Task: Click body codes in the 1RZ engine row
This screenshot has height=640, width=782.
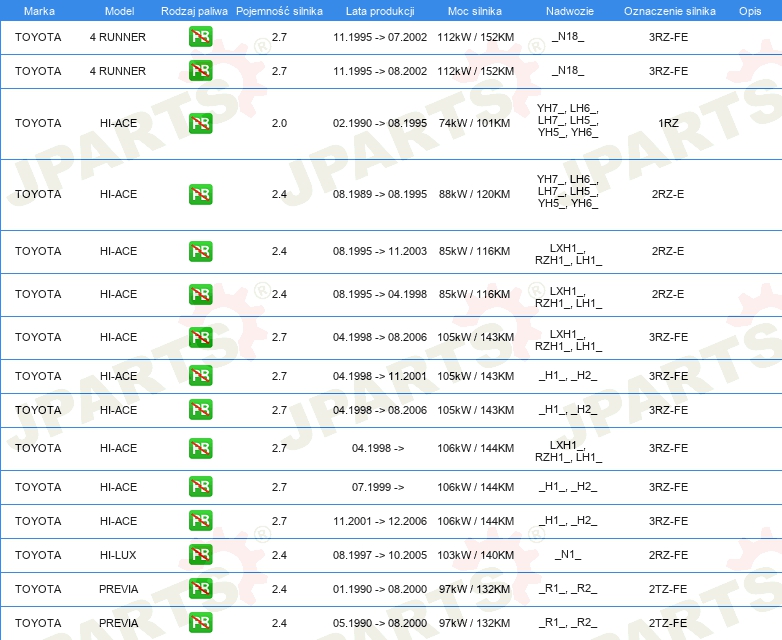Action: pos(568,120)
